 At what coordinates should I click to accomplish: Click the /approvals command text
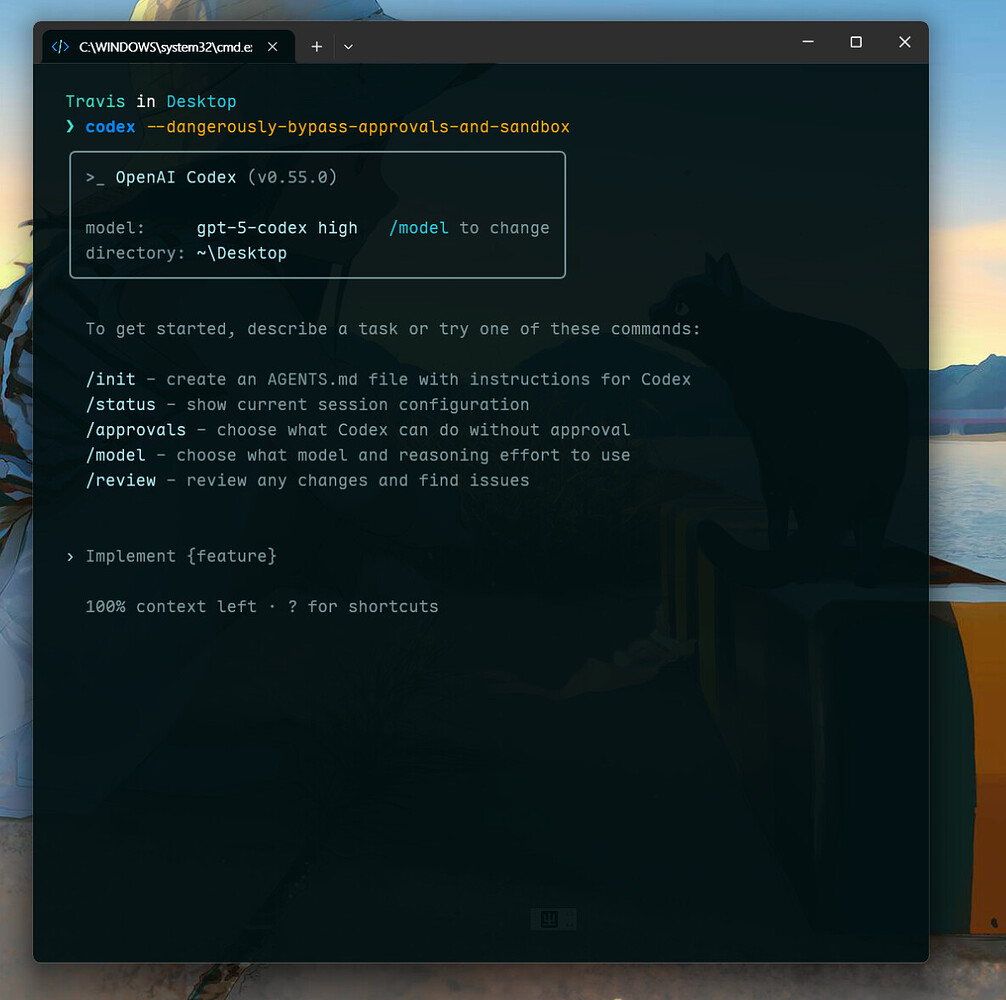coord(136,430)
